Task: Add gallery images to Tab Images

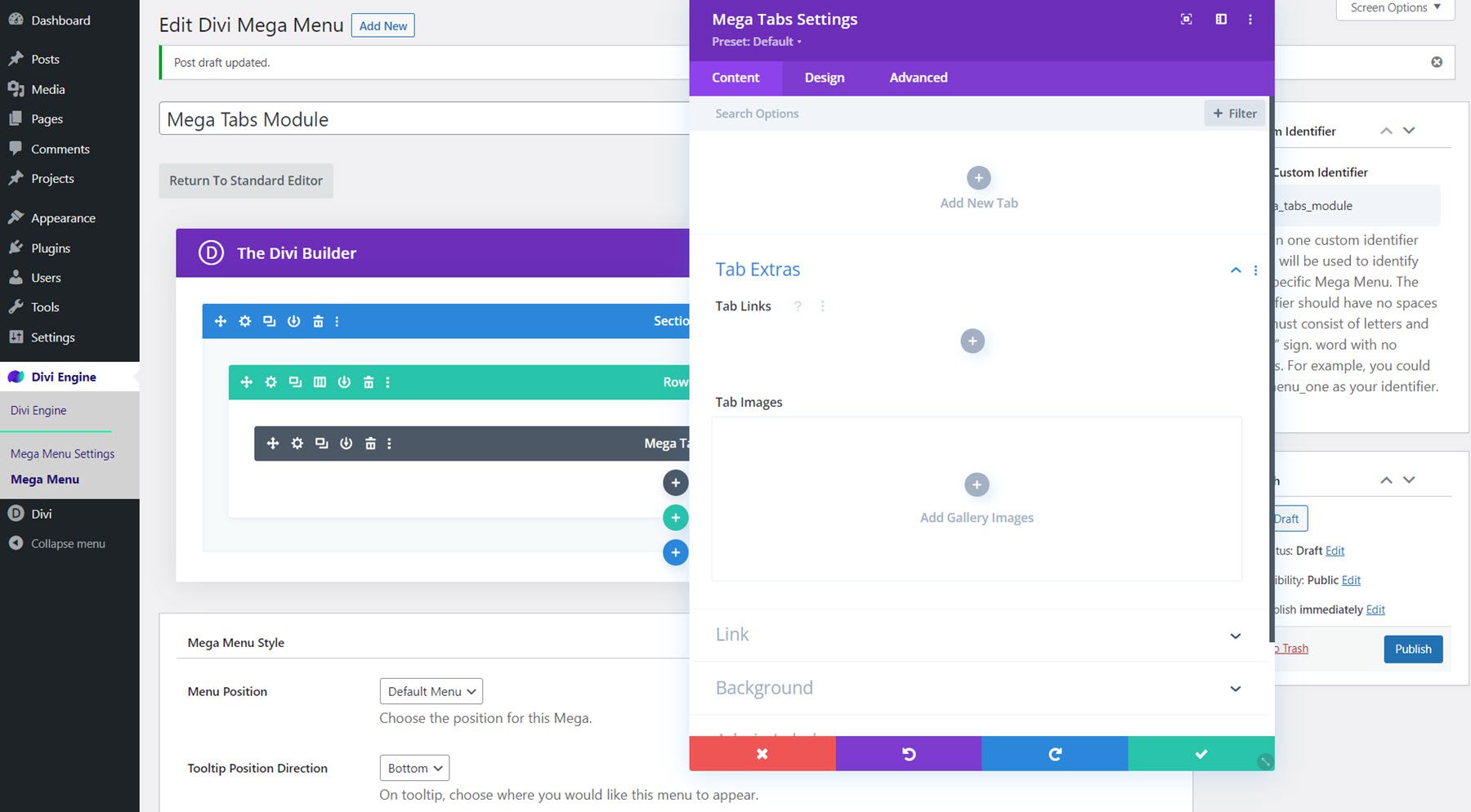Action: pyautogui.click(x=977, y=484)
